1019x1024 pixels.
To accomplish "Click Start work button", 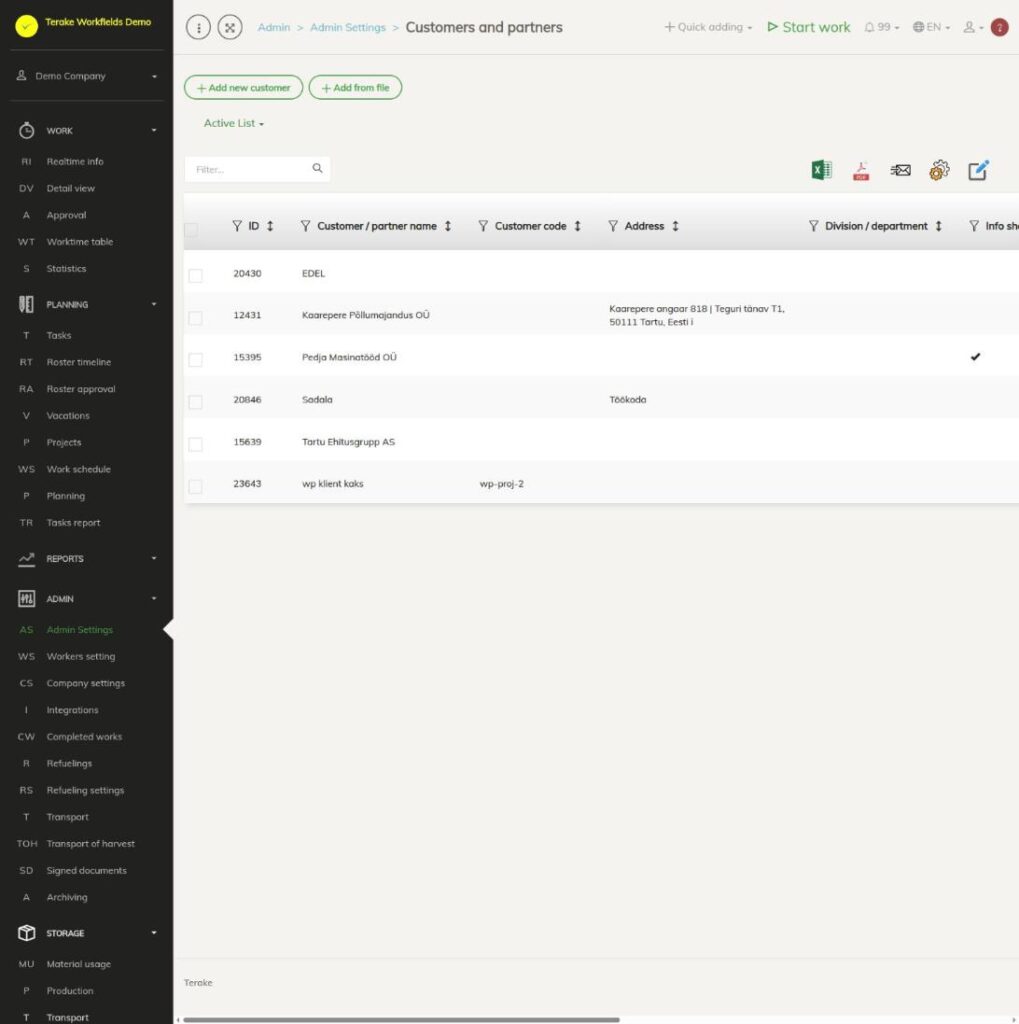I will pyautogui.click(x=809, y=27).
